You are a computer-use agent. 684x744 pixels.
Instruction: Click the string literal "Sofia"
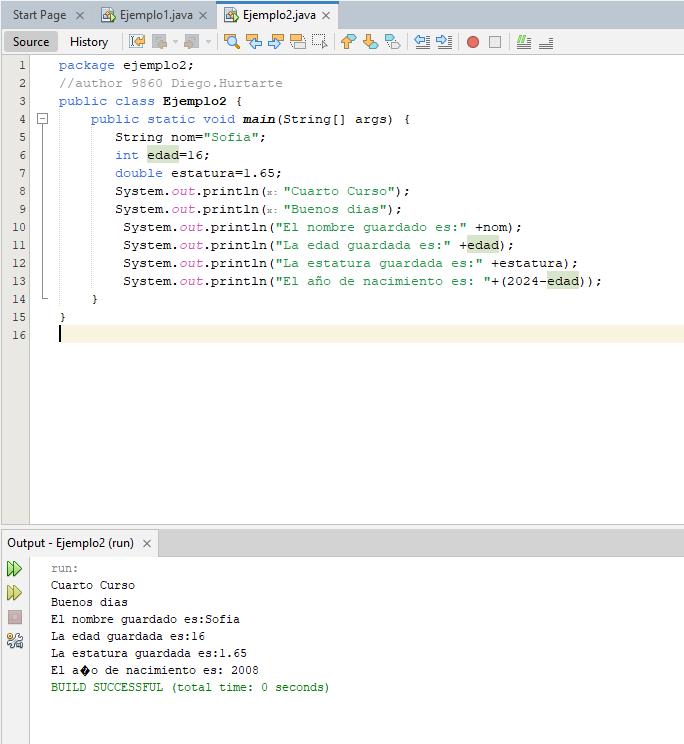231,137
